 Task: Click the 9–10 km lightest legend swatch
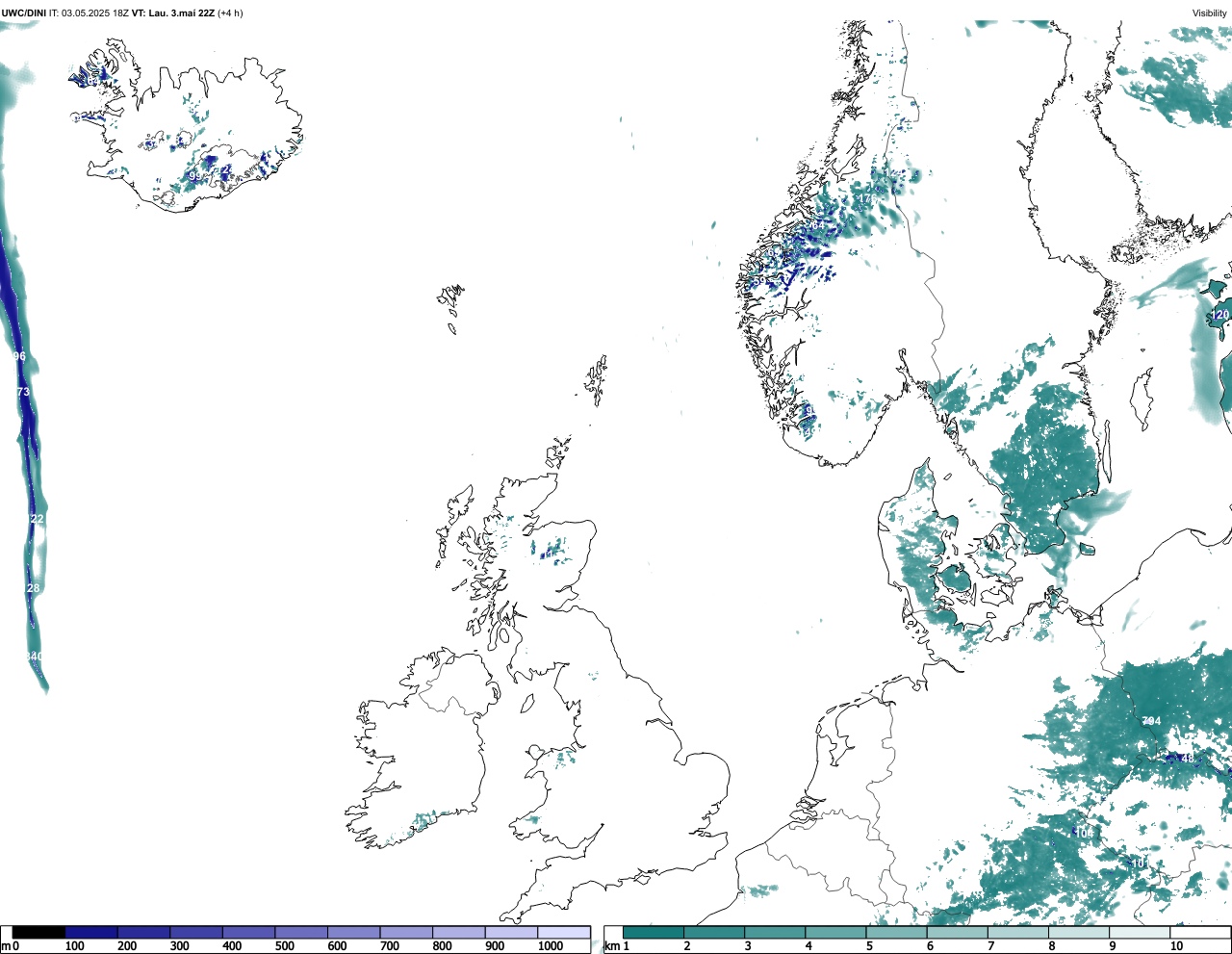point(1141,932)
